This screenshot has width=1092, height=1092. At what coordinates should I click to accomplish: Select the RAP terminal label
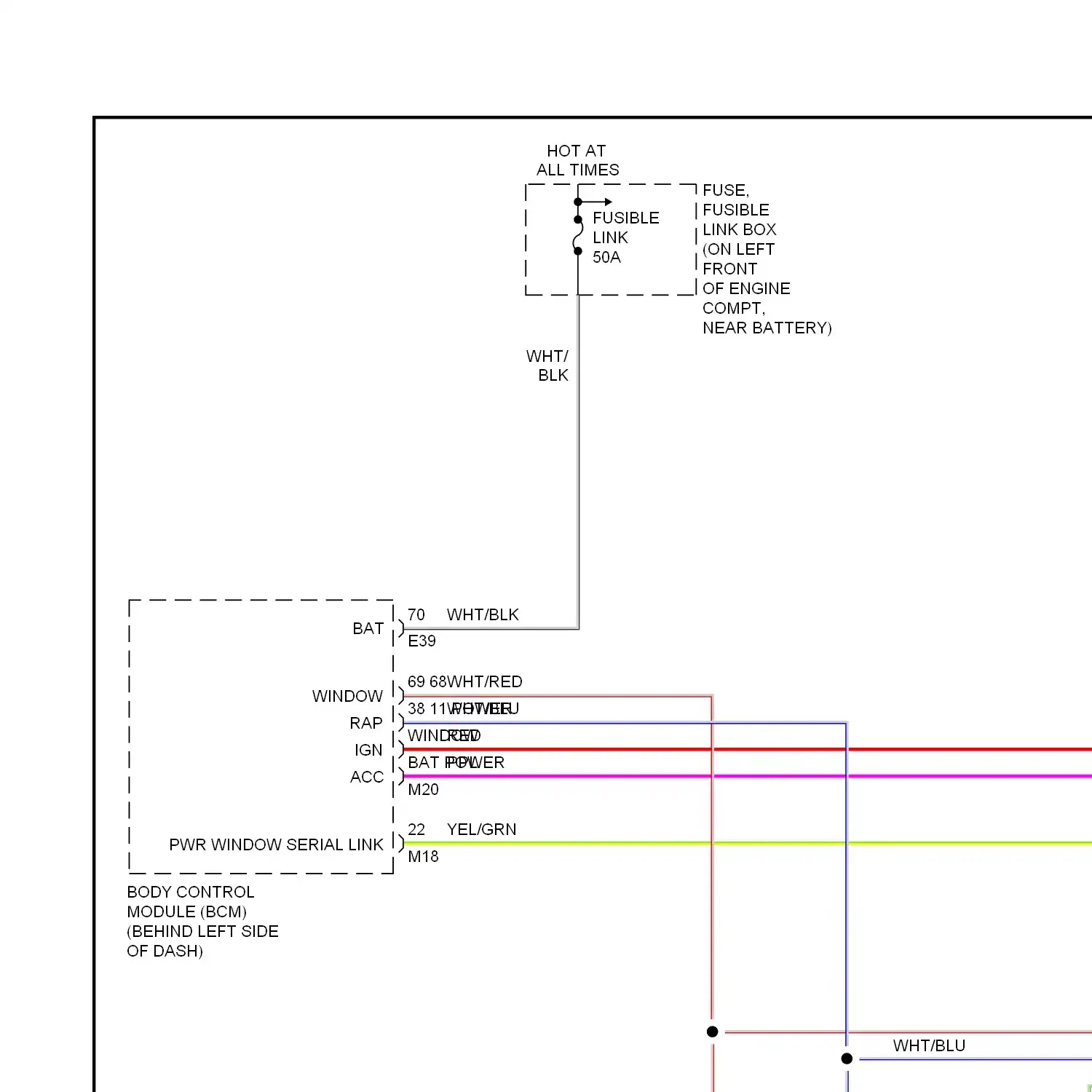point(366,723)
